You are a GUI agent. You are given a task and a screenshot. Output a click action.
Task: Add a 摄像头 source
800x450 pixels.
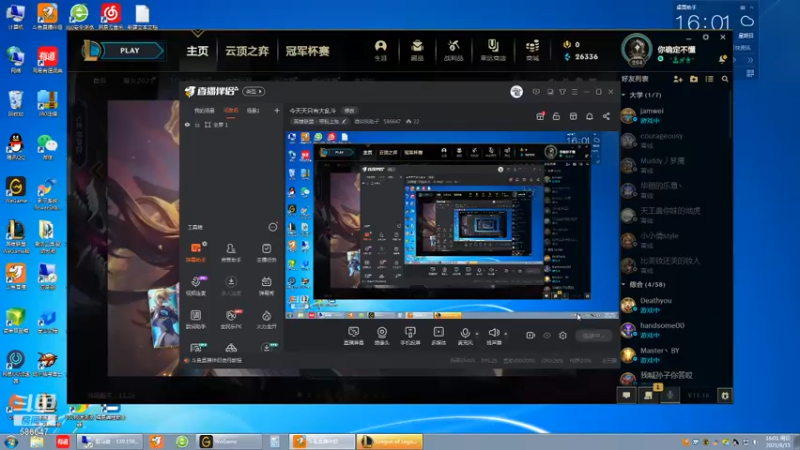(382, 336)
